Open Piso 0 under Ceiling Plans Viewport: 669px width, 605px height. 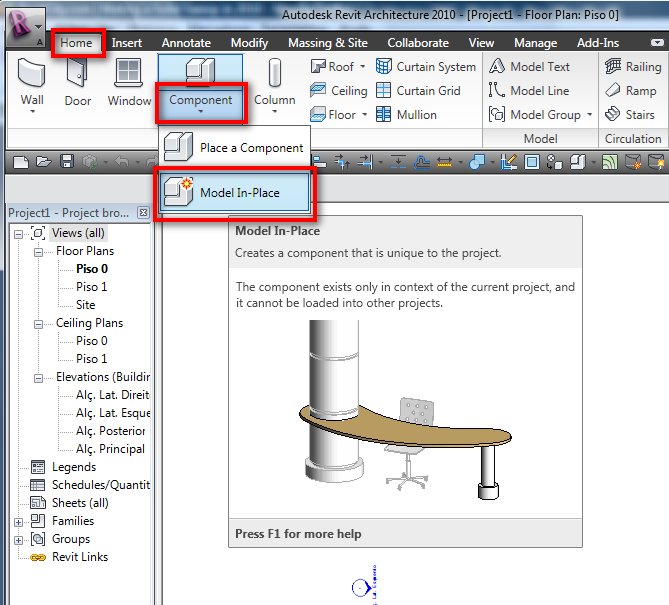click(x=92, y=341)
